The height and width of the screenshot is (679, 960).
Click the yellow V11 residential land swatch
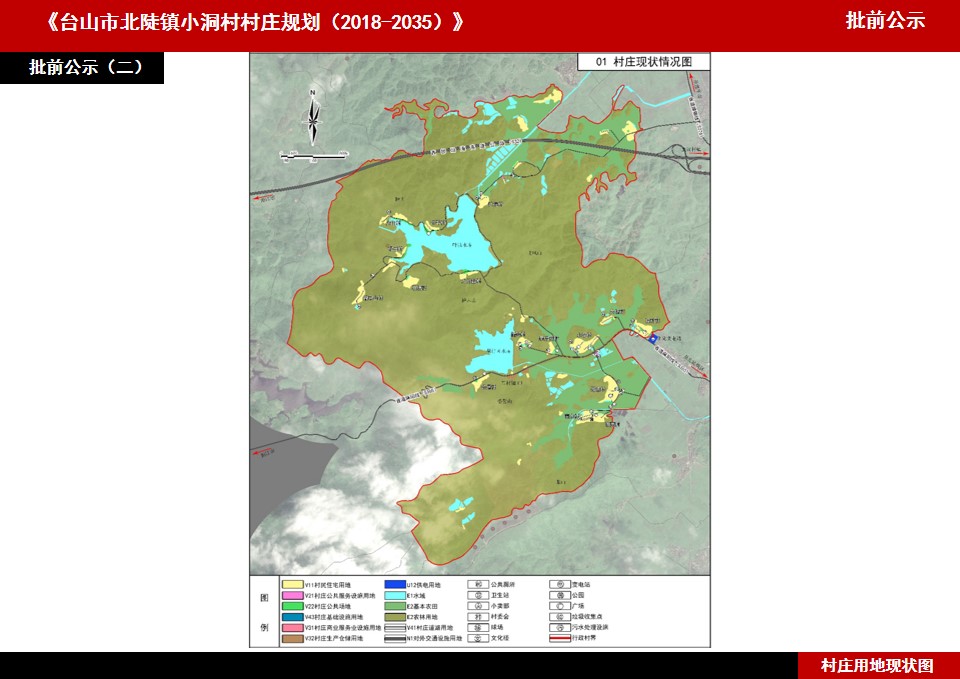coord(291,584)
